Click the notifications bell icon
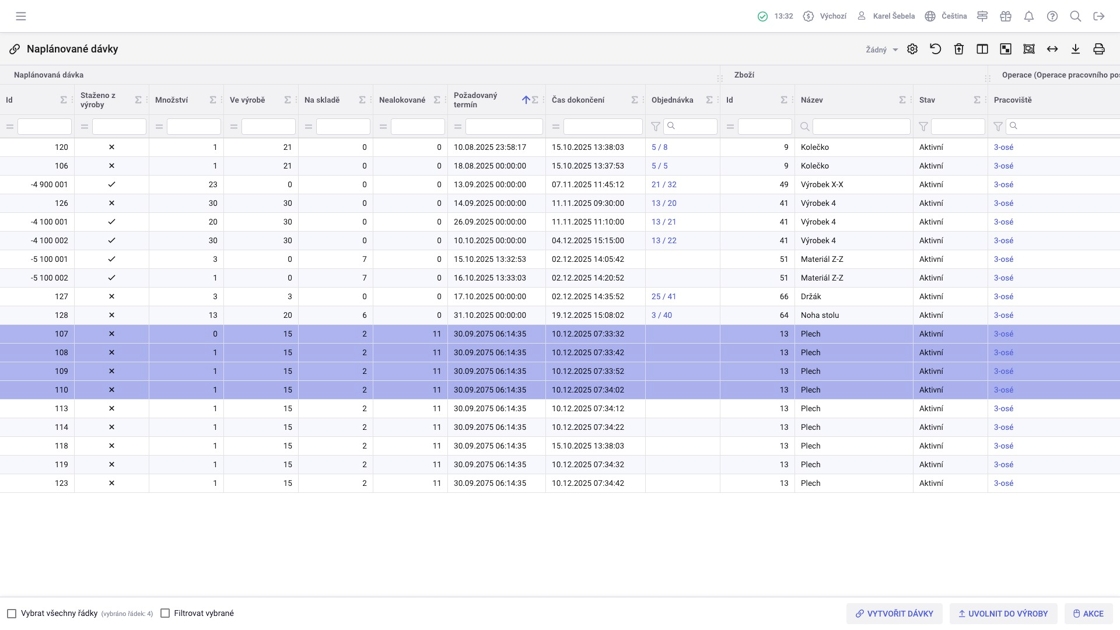1120x630 pixels. [x=1028, y=16]
